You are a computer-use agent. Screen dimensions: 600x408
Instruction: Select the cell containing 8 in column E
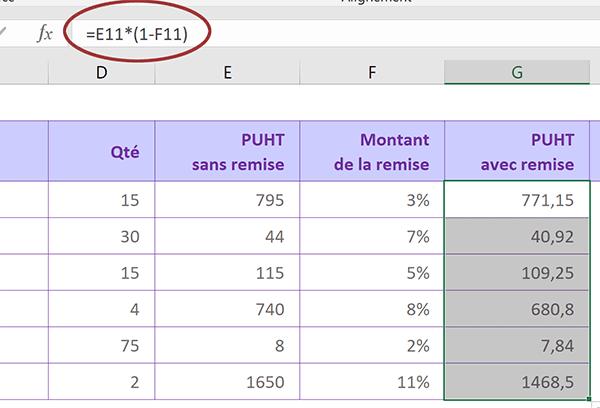[x=227, y=345]
